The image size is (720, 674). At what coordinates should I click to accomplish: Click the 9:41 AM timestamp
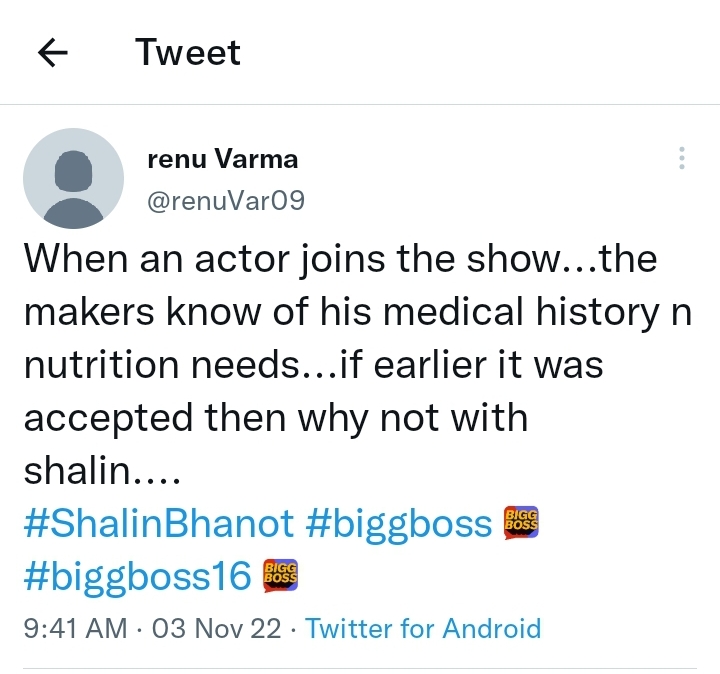[75, 629]
